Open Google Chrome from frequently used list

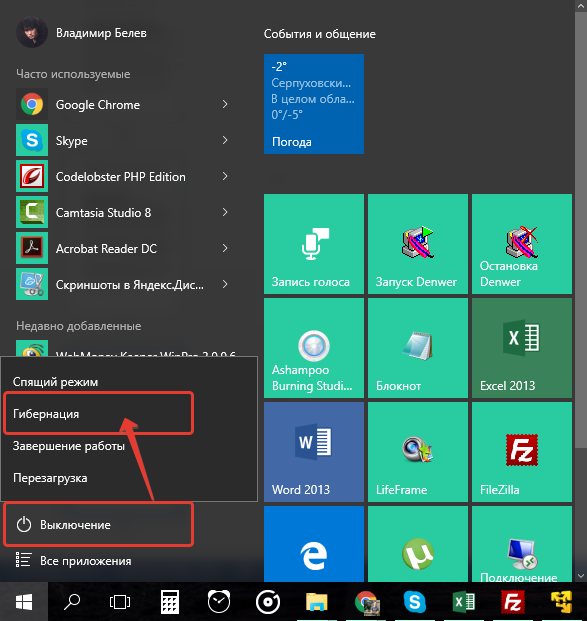pyautogui.click(x=123, y=105)
